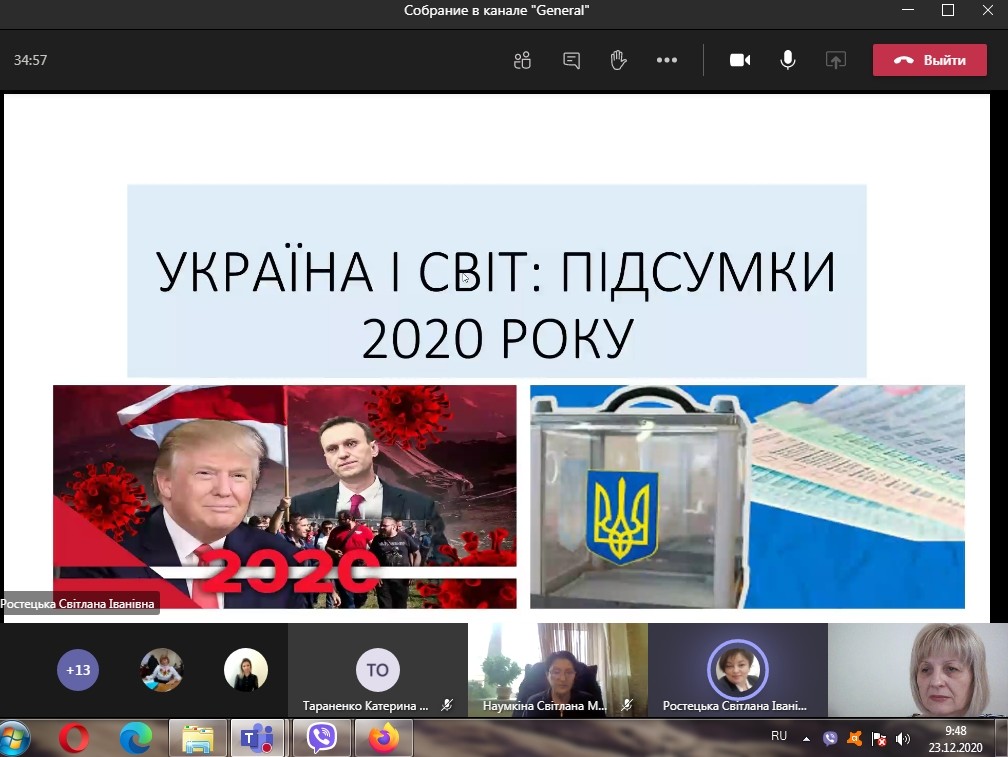The image size is (1008, 757).
Task: Select Наумкіна Світлана video tile
Action: pyautogui.click(x=558, y=670)
